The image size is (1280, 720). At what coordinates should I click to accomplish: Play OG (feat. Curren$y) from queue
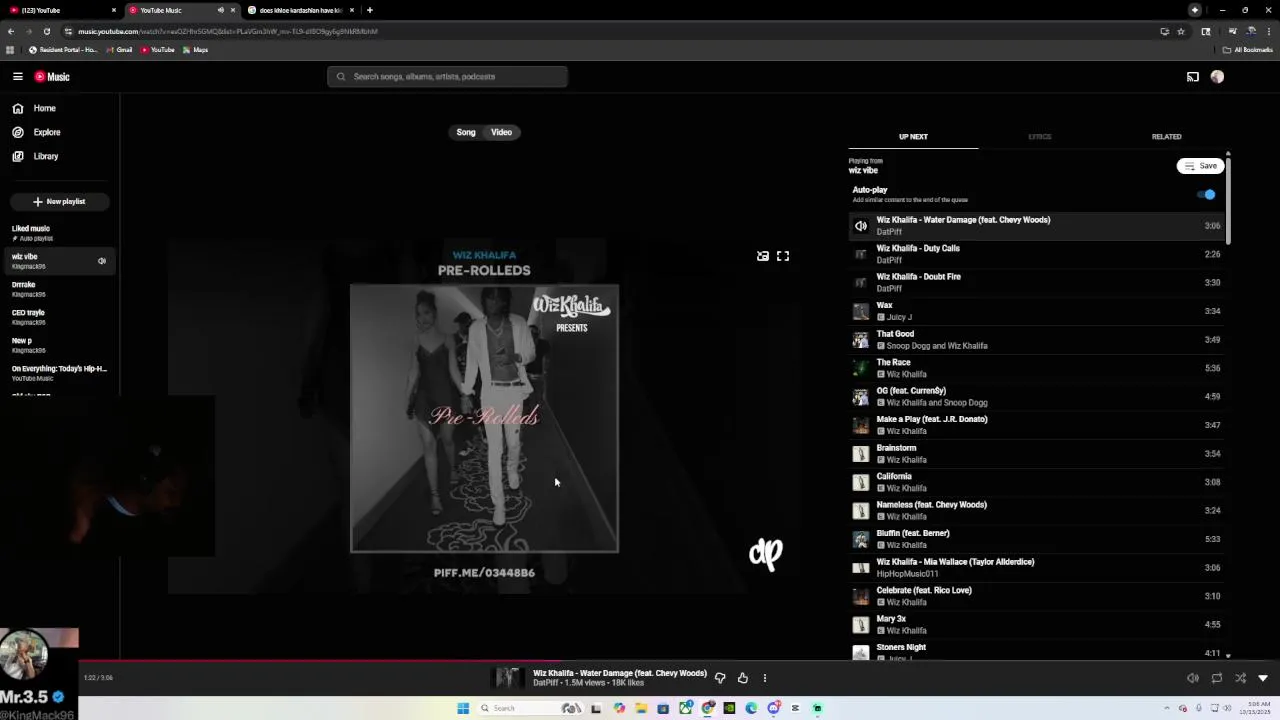tap(1036, 397)
